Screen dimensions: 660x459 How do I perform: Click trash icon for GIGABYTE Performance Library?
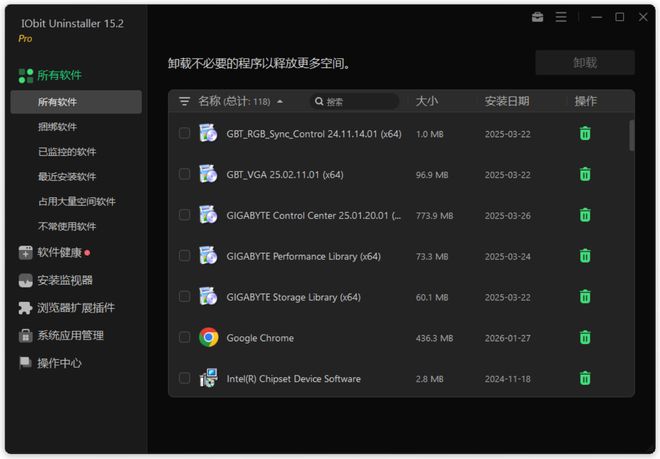coord(585,256)
